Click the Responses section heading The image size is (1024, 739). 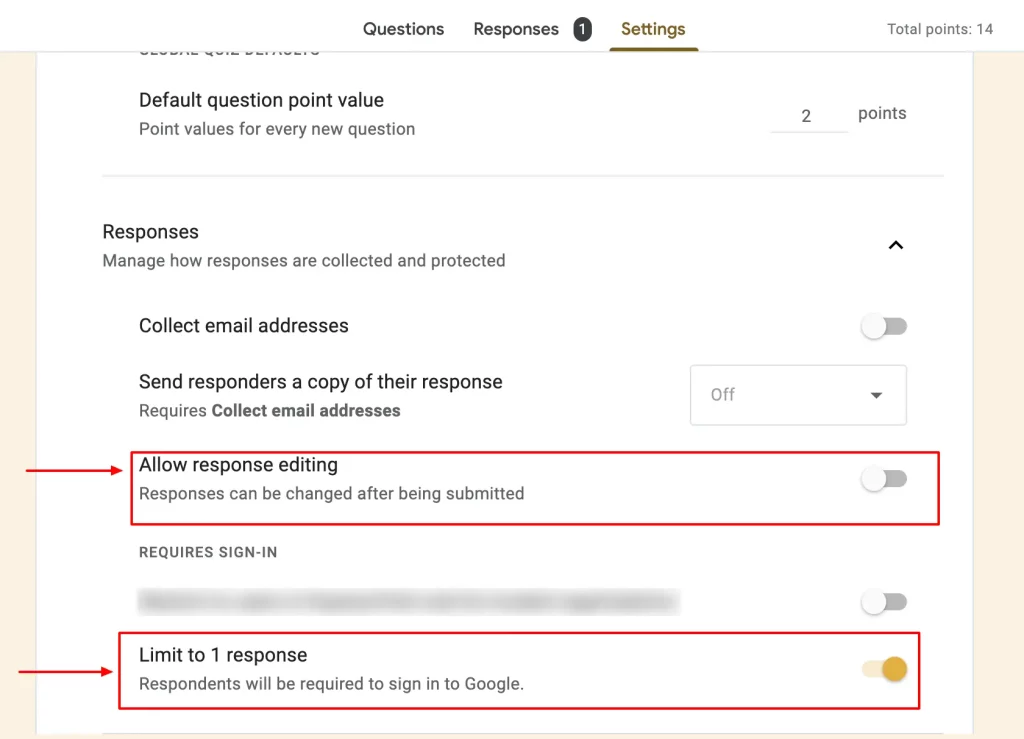[151, 231]
